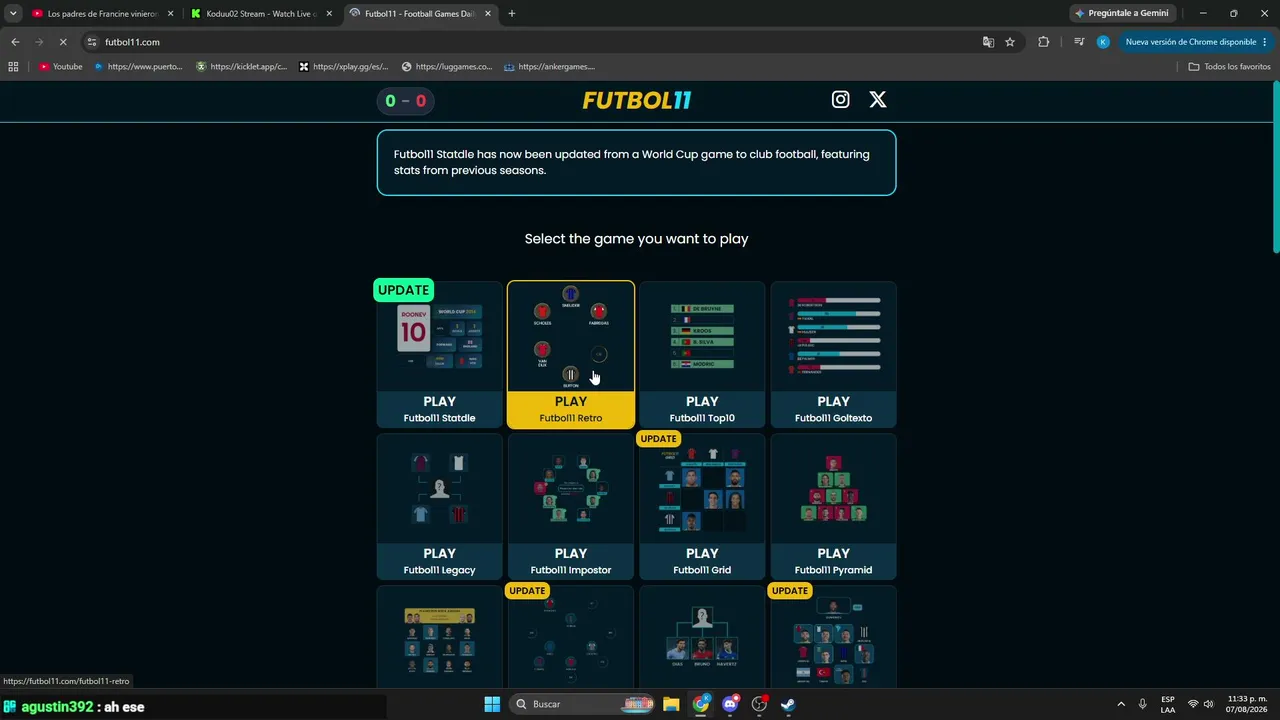Click the address bar showing futbol11.com
This screenshot has height=720, width=1280.
click(x=530, y=42)
